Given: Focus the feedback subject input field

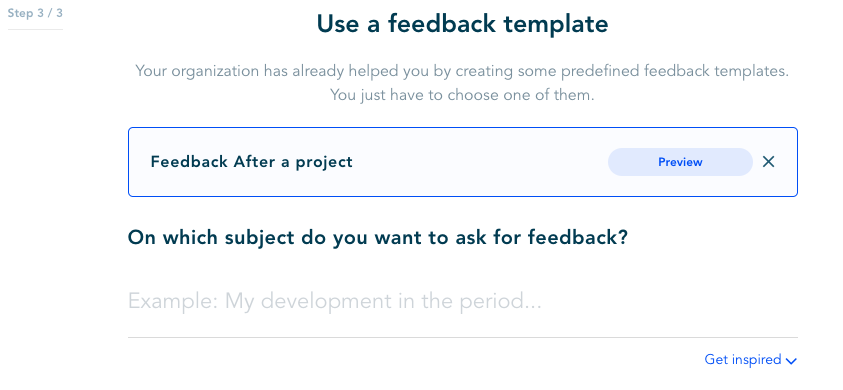Looking at the screenshot, I should pos(462,300).
